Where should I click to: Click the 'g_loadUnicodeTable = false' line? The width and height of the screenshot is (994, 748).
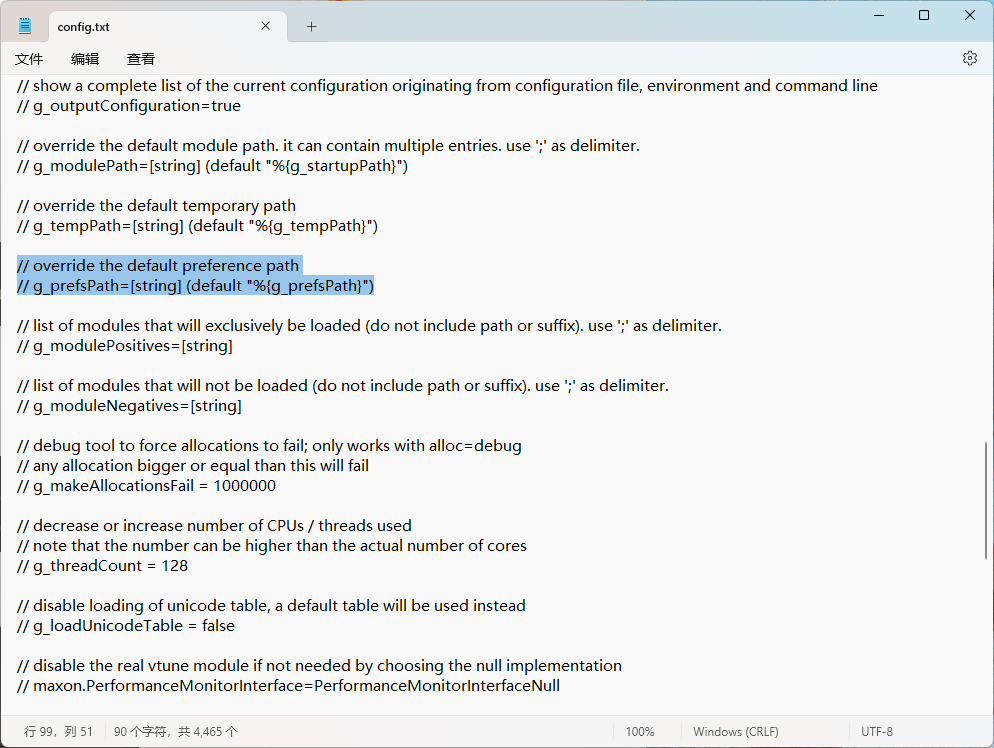point(126,626)
